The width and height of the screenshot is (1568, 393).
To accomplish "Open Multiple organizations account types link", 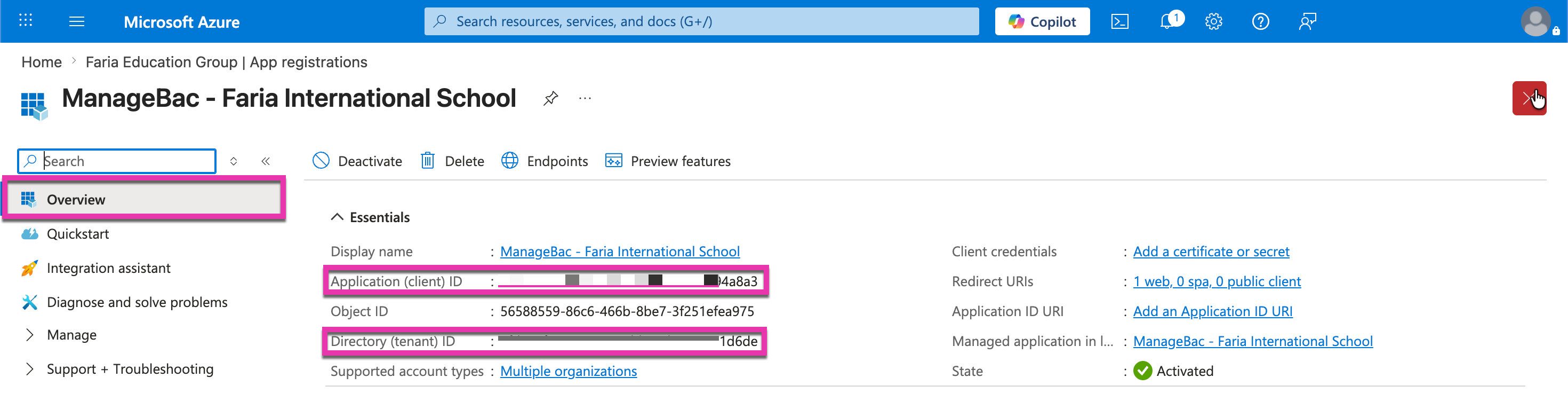I will 569,371.
